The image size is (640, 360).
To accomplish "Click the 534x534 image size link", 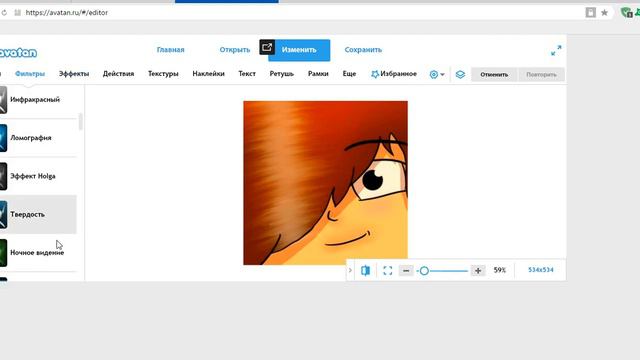I will [x=541, y=270].
